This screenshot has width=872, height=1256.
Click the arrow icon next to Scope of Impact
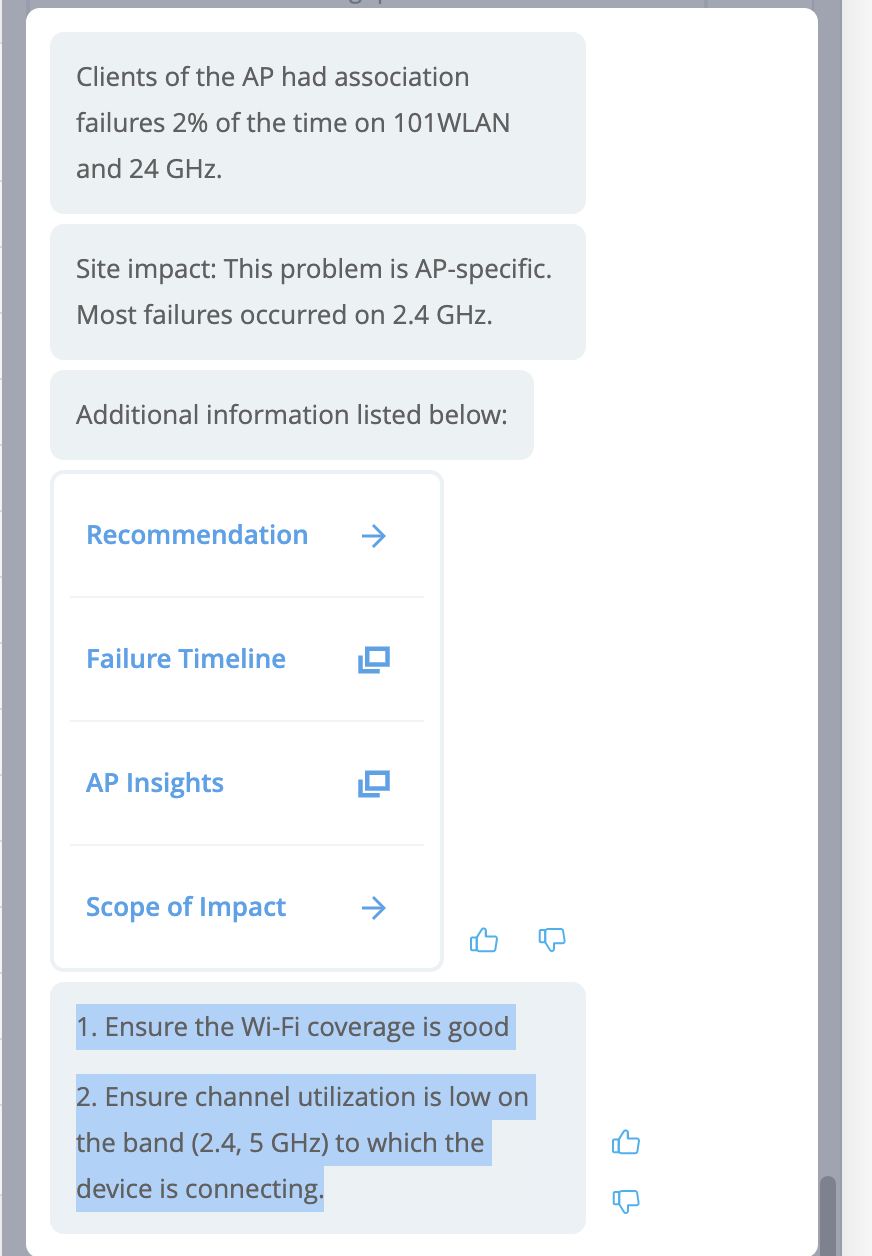(x=373, y=908)
